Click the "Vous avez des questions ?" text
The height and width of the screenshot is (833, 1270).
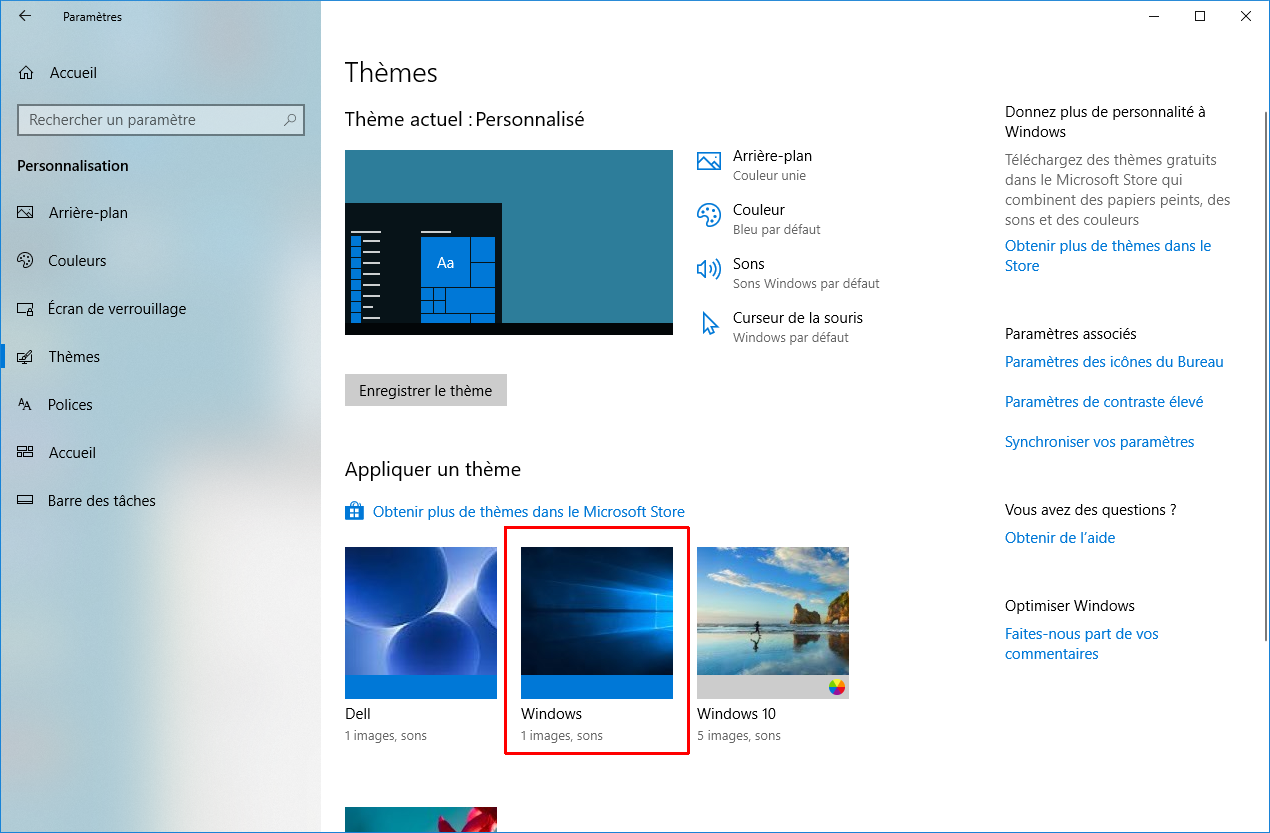(x=1091, y=510)
